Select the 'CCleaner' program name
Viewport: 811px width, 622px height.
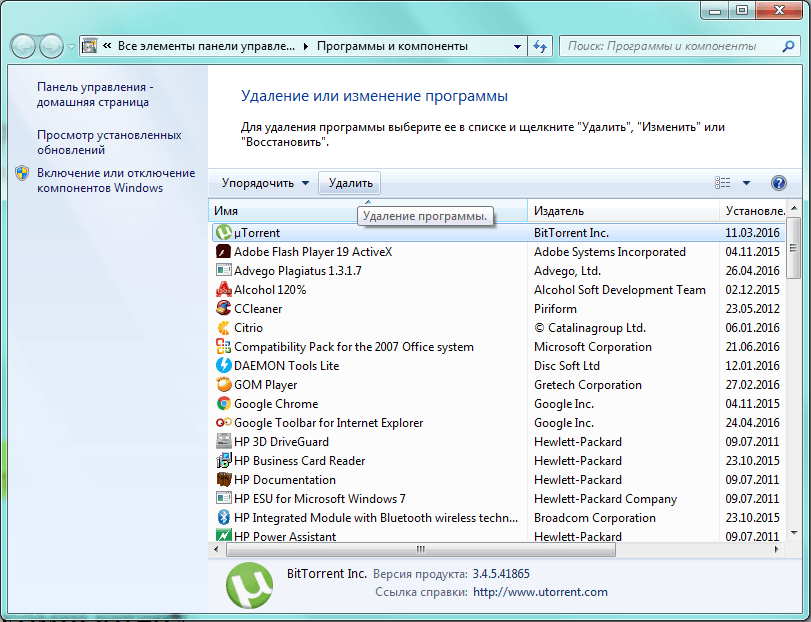[258, 309]
